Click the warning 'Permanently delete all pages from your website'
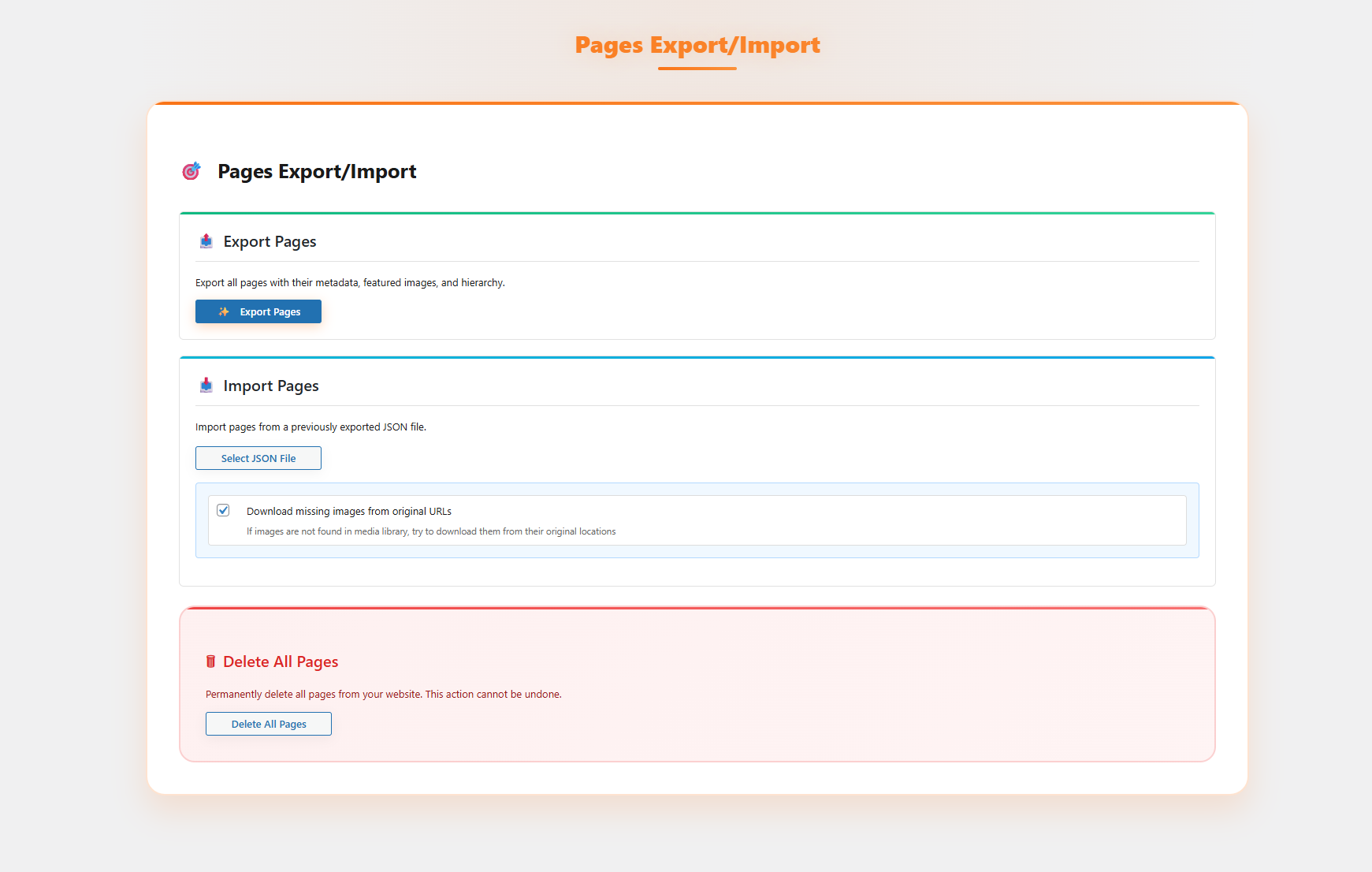 [314, 695]
